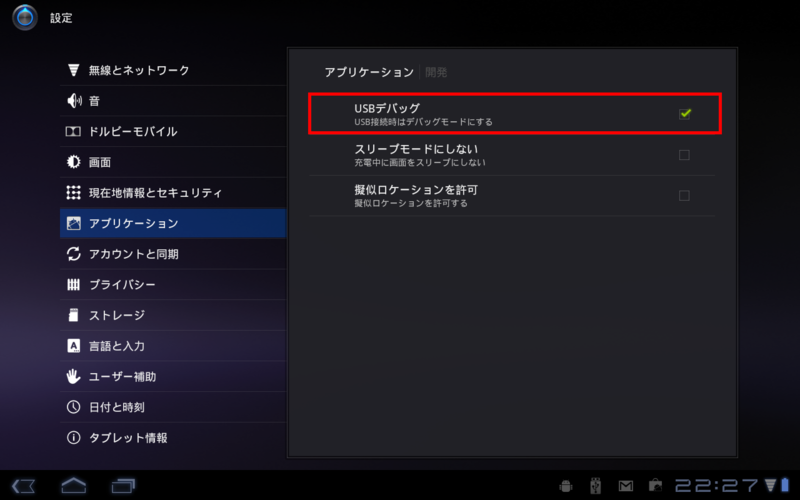
Task: Click the speaker icon beside 音
Action: click(x=74, y=101)
